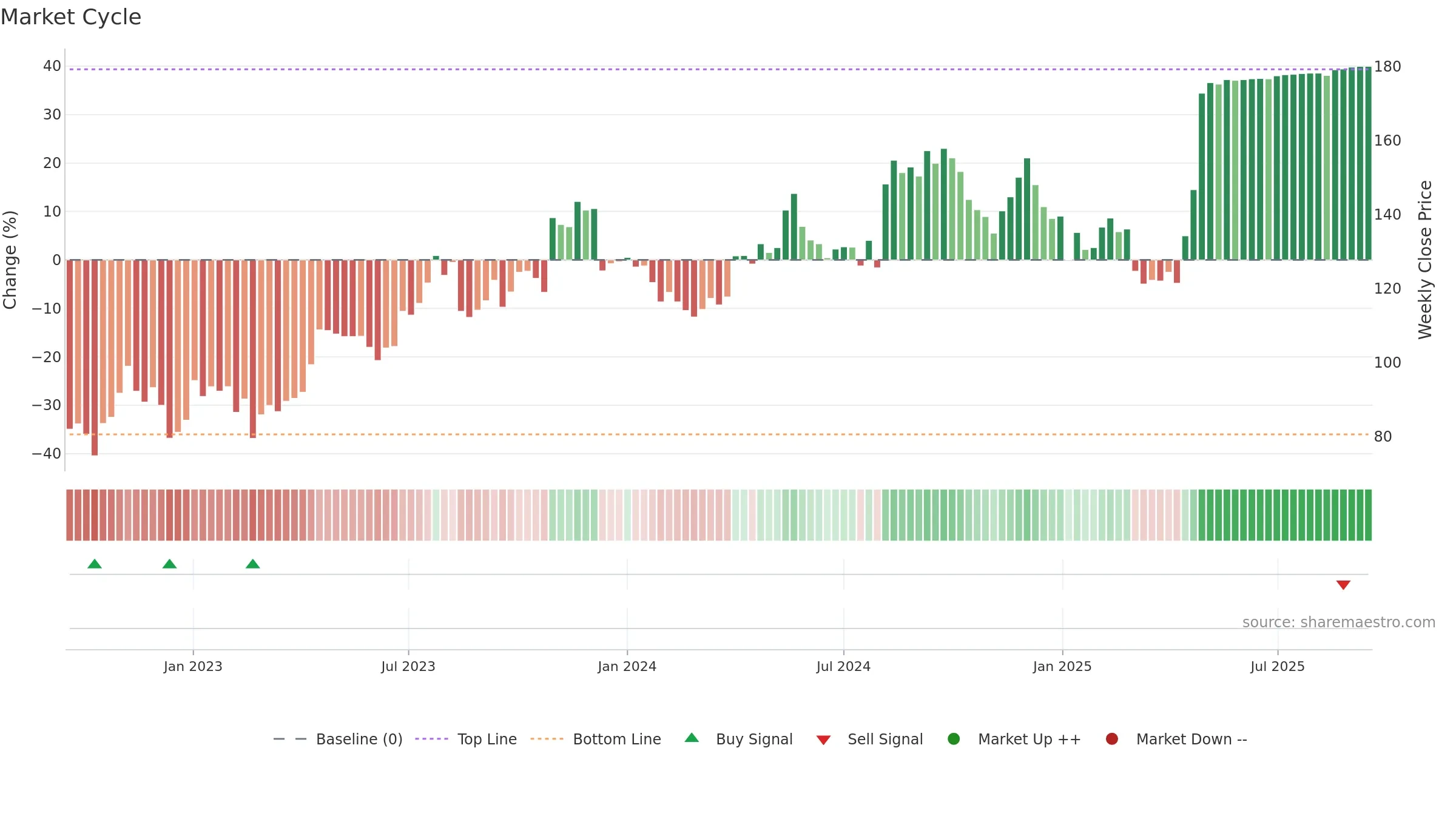1456x819 pixels.
Task: Click the Jan 2024 axis label
Action: tap(627, 666)
